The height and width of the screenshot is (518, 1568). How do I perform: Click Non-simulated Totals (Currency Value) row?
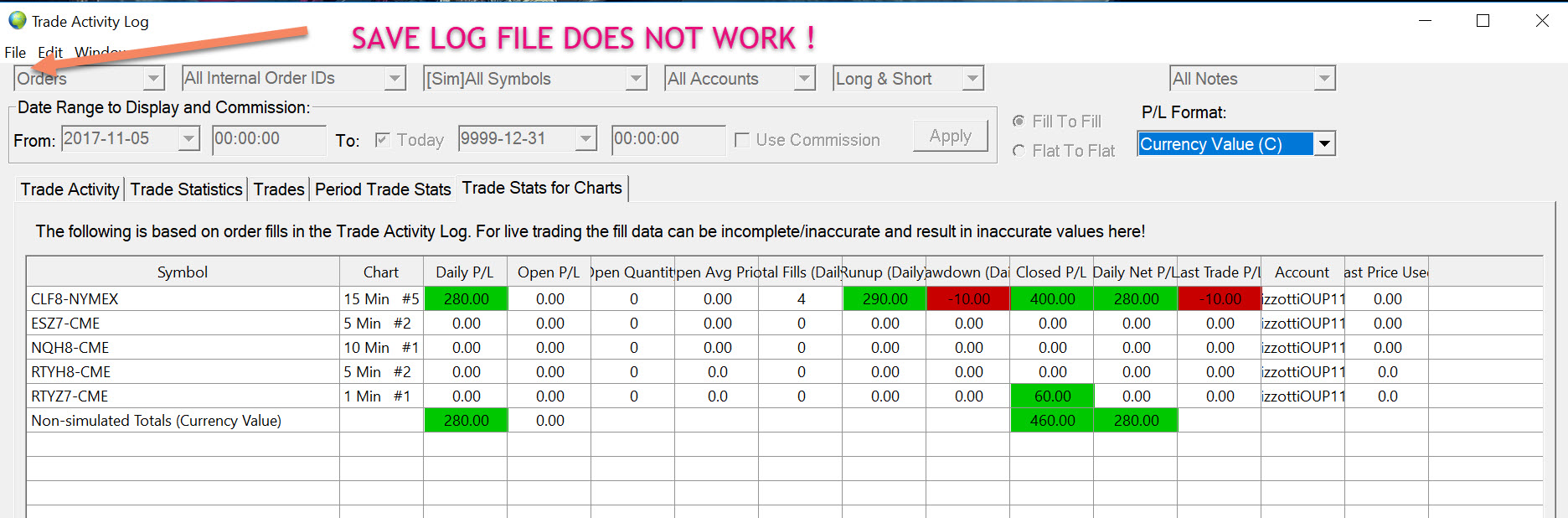coord(784,421)
